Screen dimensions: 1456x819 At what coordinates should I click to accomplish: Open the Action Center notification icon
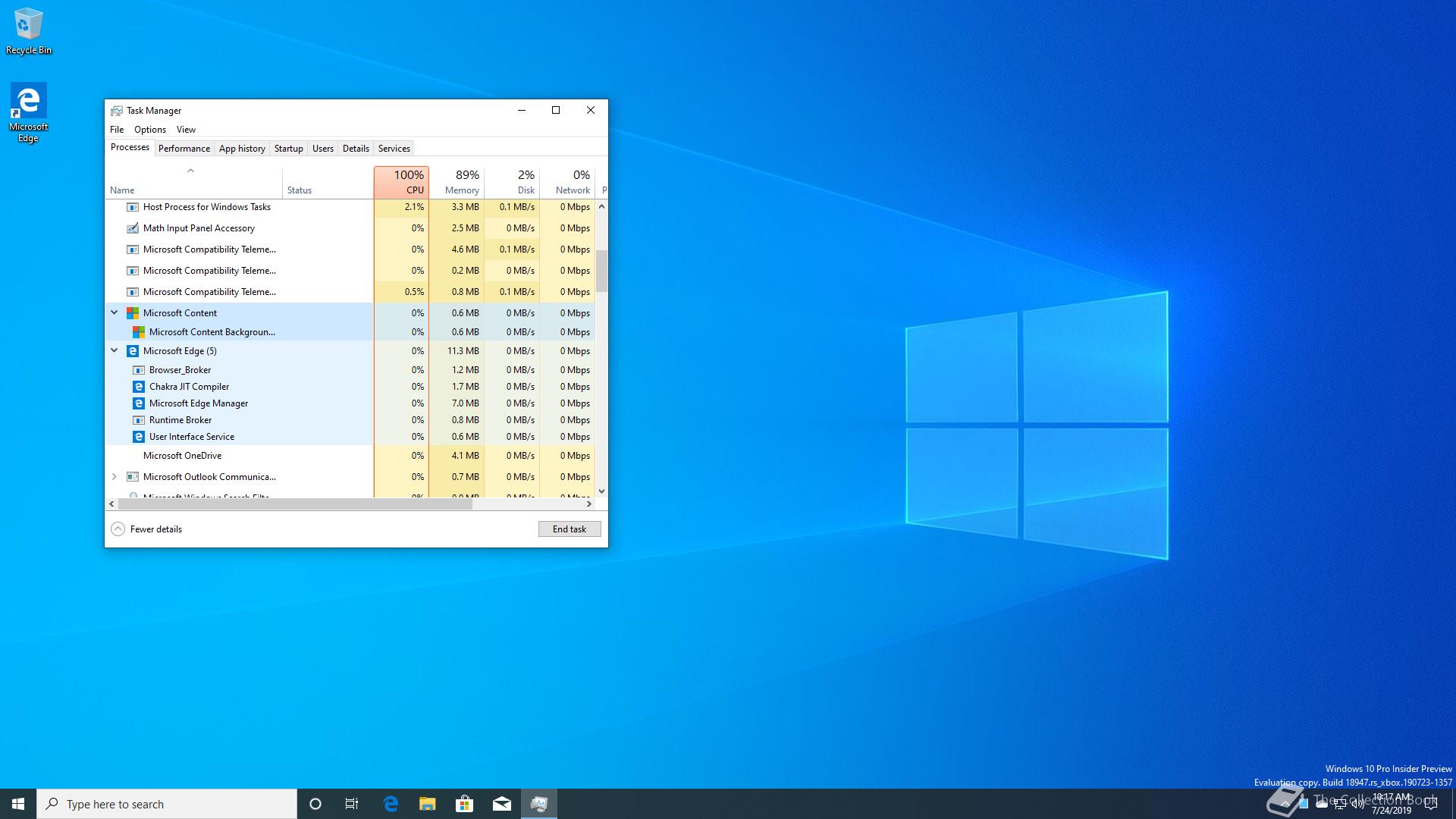pos(1431,804)
